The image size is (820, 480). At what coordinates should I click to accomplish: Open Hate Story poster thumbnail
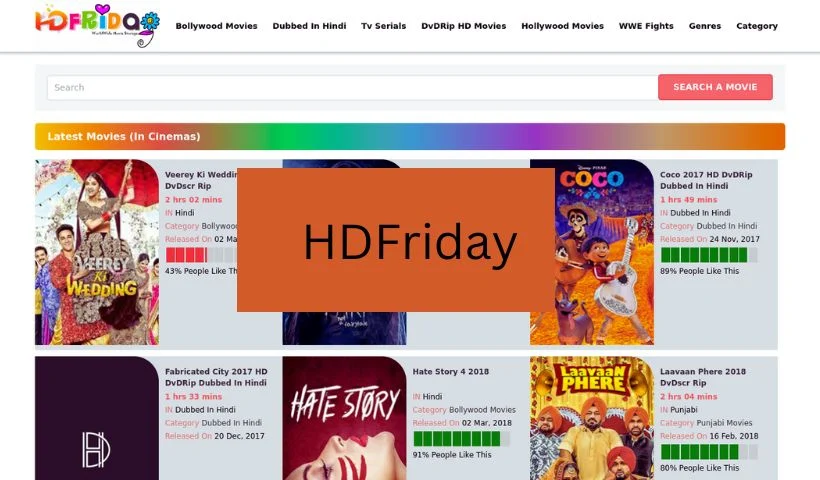click(344, 418)
